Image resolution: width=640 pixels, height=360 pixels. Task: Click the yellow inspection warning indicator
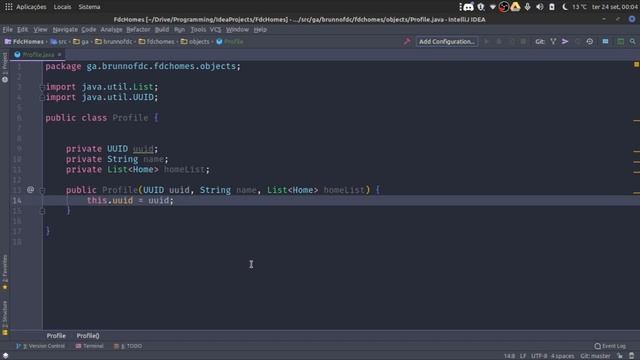point(636,64)
